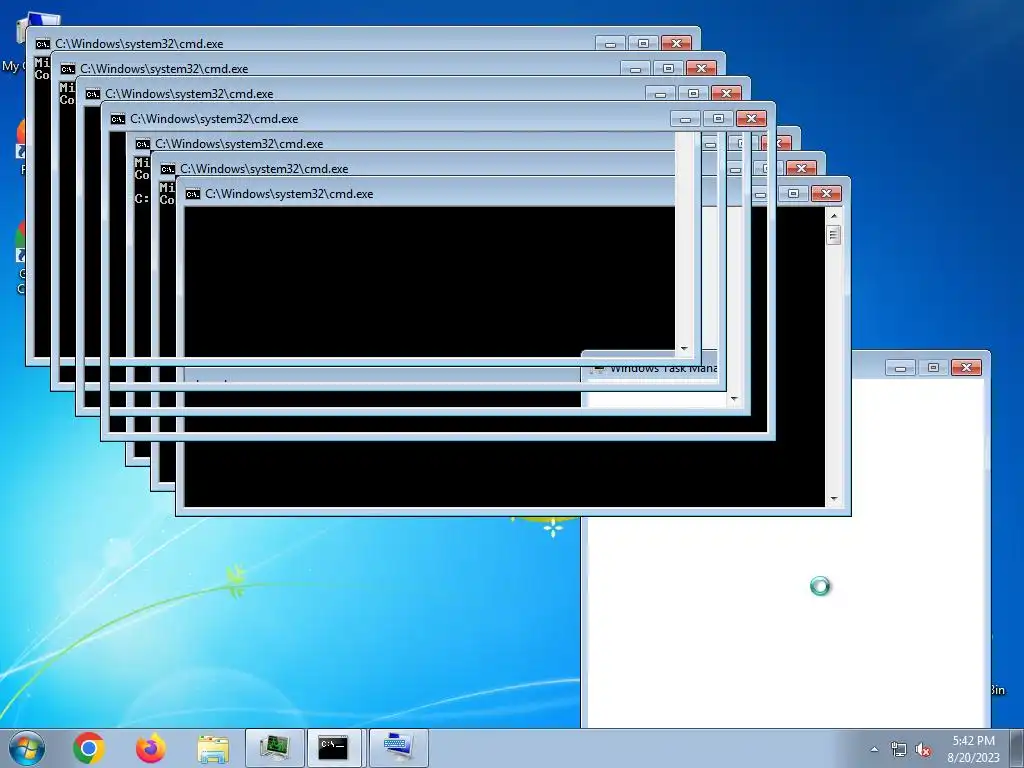Open the Windows Start menu orb
Image resolution: width=1024 pixels, height=768 pixels.
[27, 748]
